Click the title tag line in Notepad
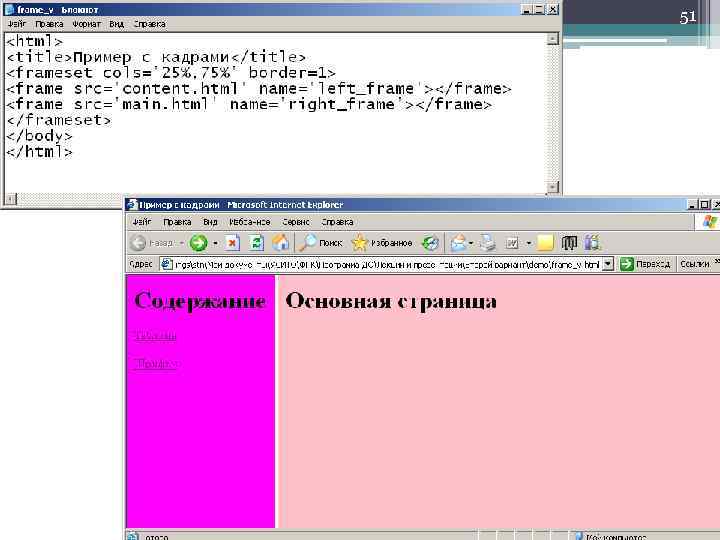Image resolution: width=720 pixels, height=540 pixels. [156, 57]
